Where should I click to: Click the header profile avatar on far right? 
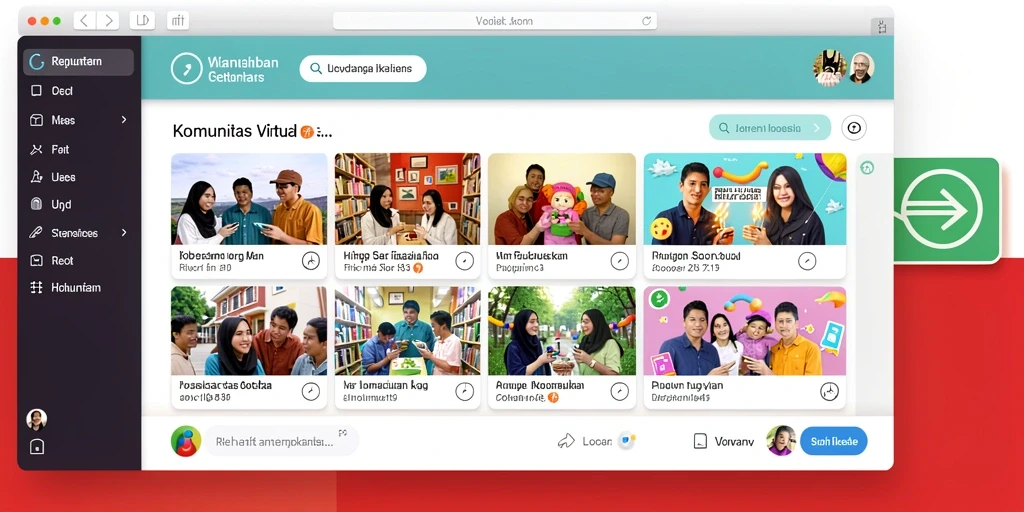[861, 68]
